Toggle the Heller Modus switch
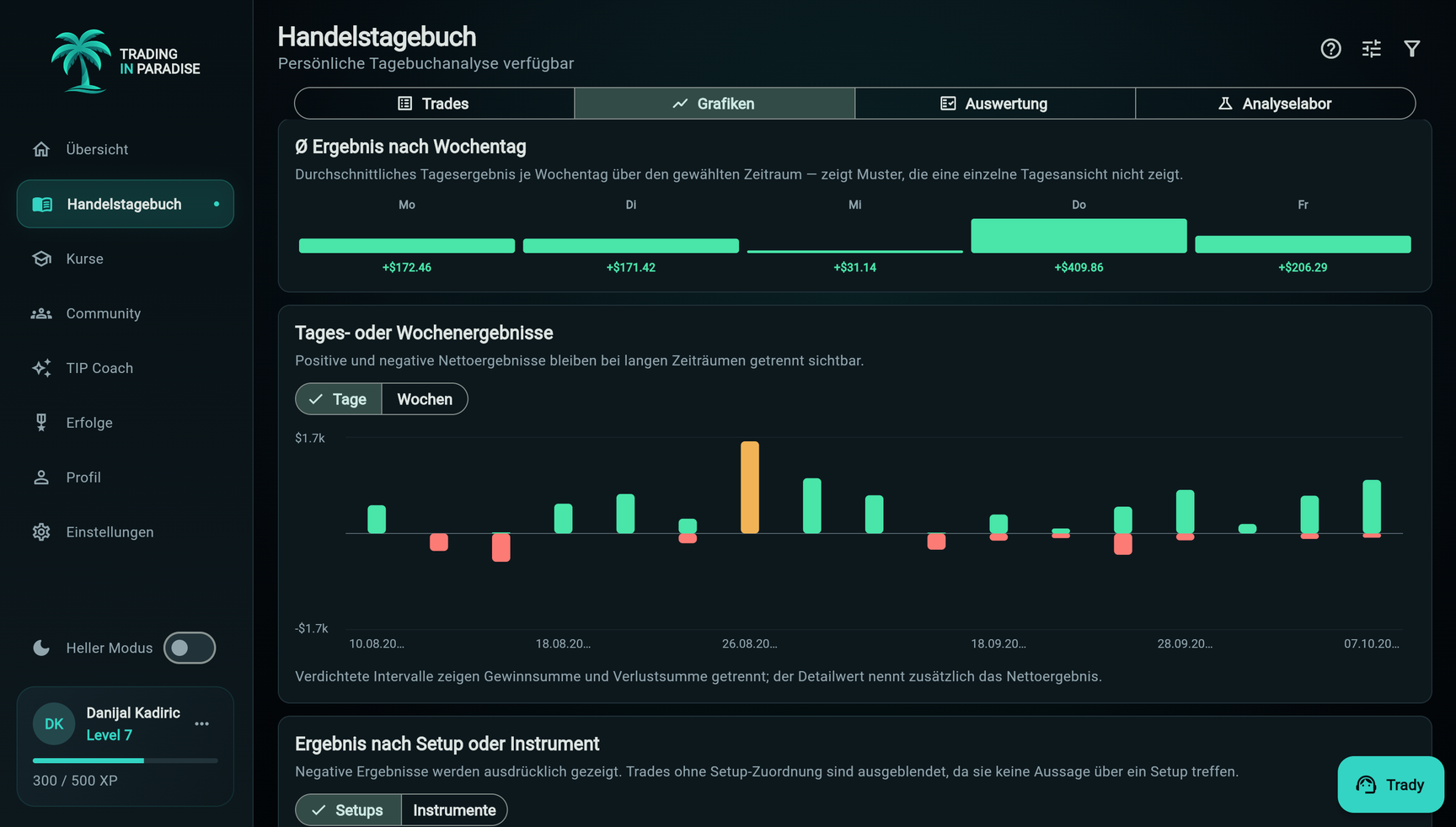The width and height of the screenshot is (1456, 827). (x=190, y=648)
